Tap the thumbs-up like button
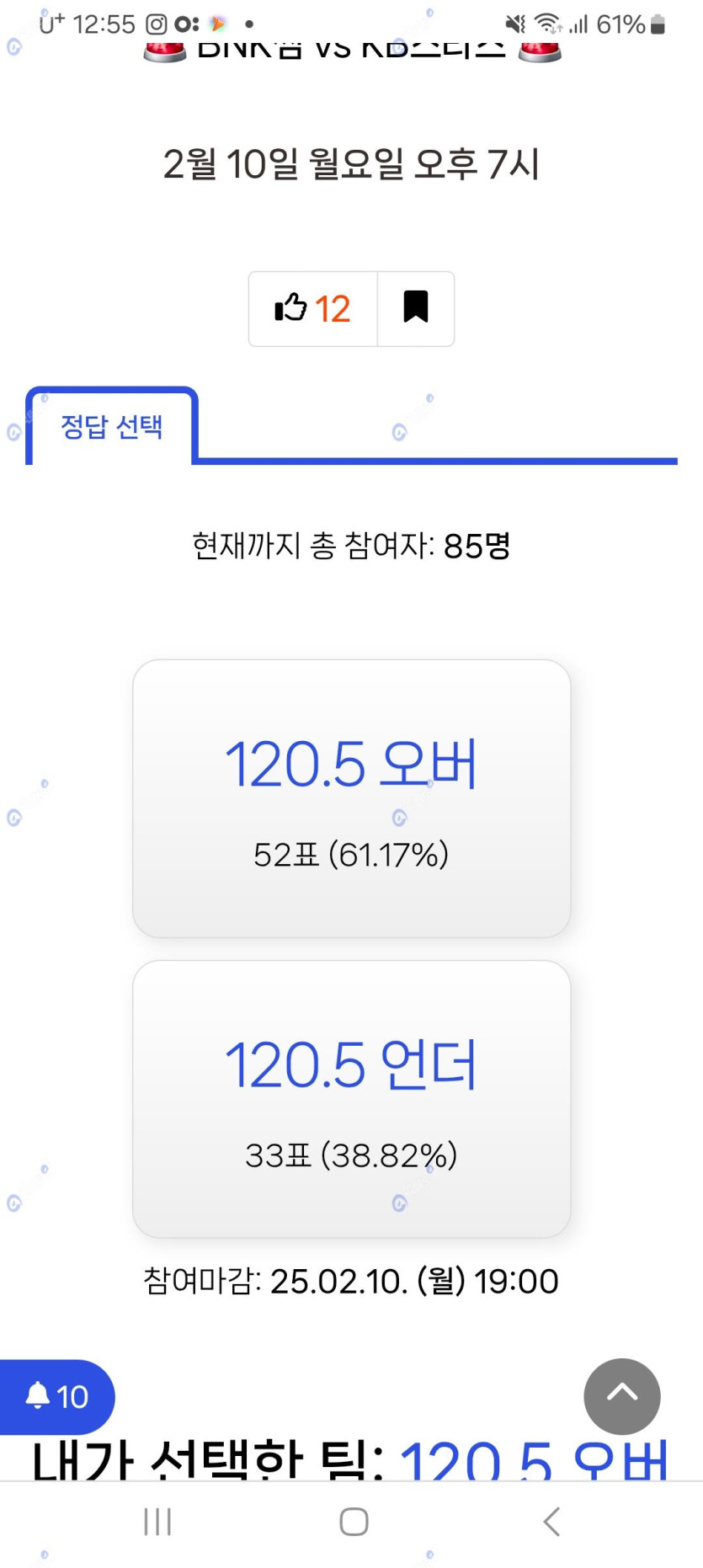 pyautogui.click(x=312, y=309)
